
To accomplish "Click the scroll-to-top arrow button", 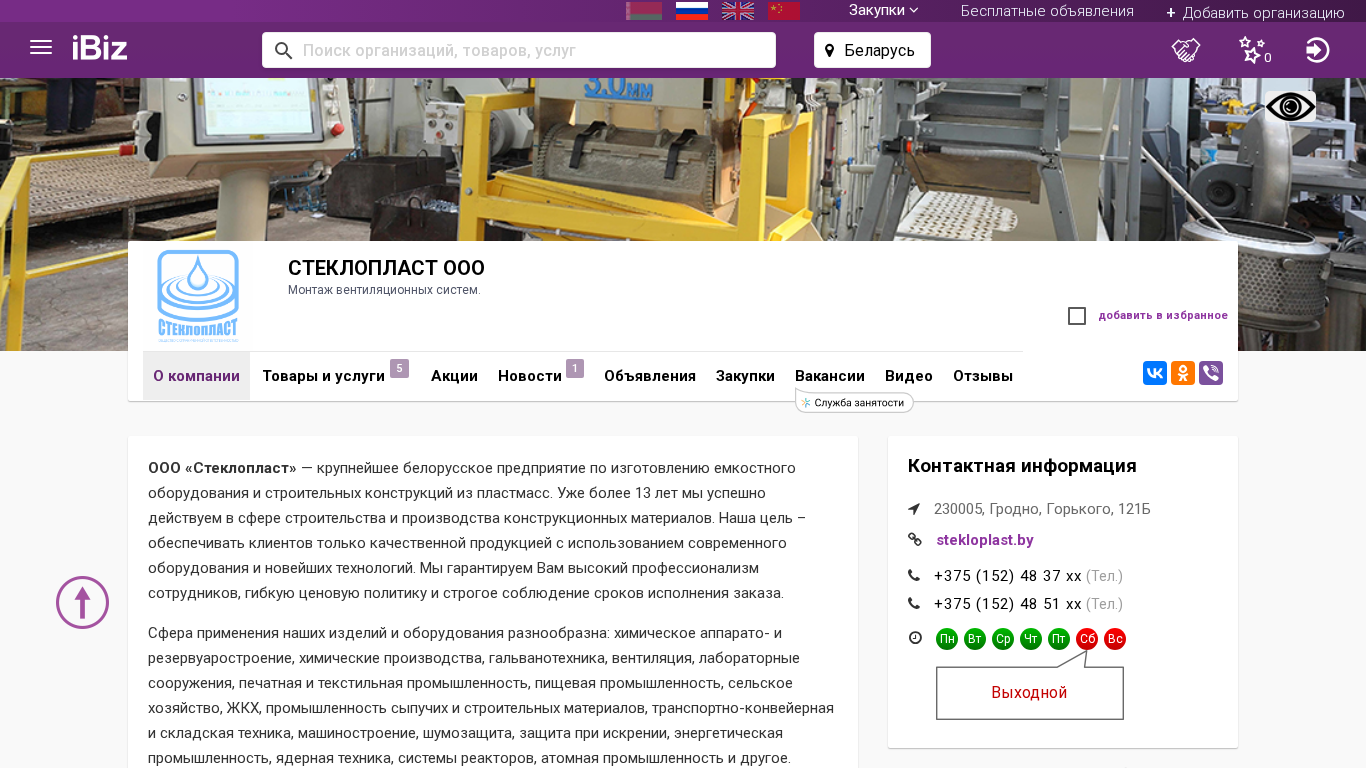I will click(x=82, y=602).
